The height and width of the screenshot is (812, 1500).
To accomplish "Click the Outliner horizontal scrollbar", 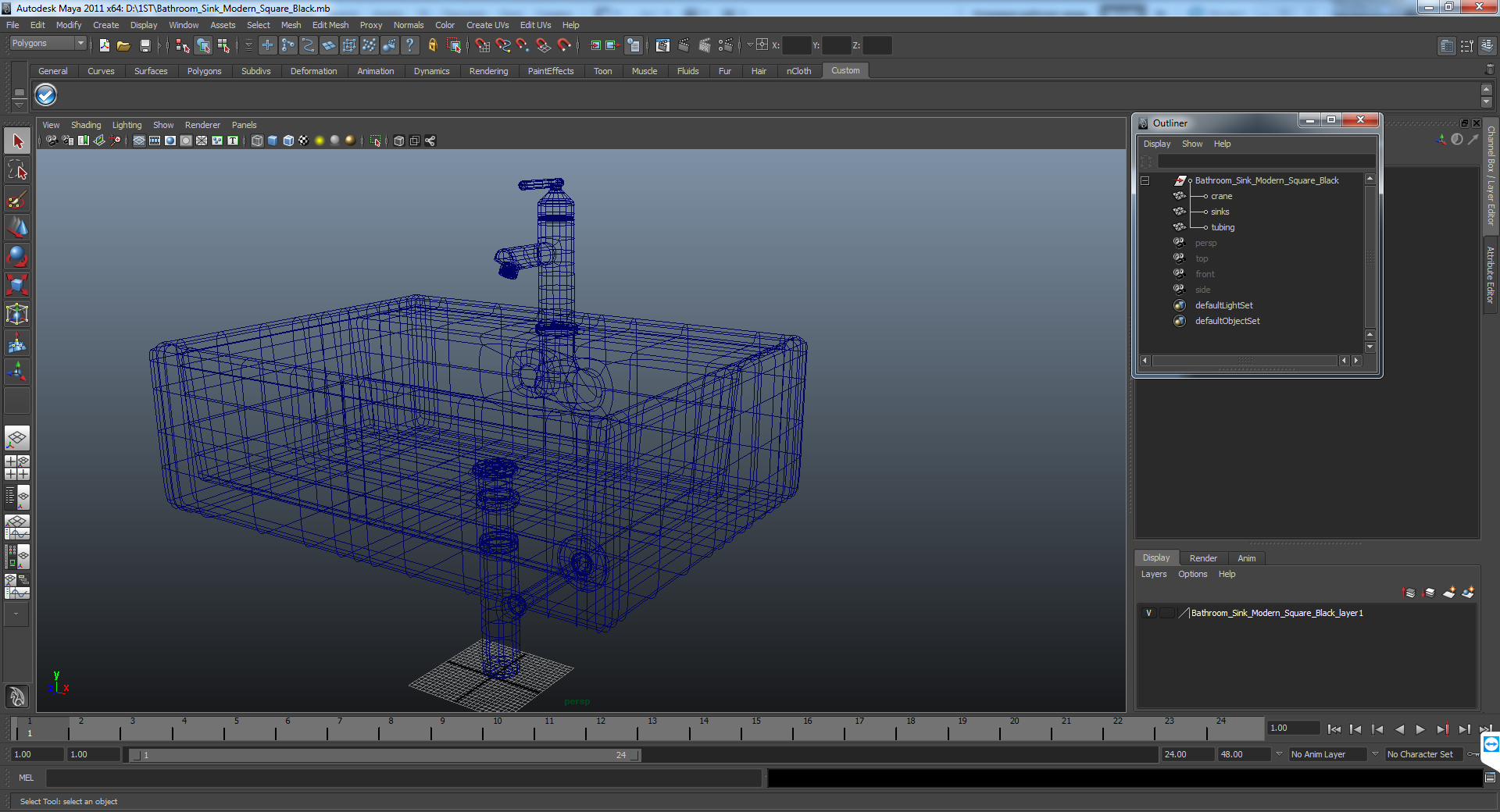I will (x=1245, y=361).
